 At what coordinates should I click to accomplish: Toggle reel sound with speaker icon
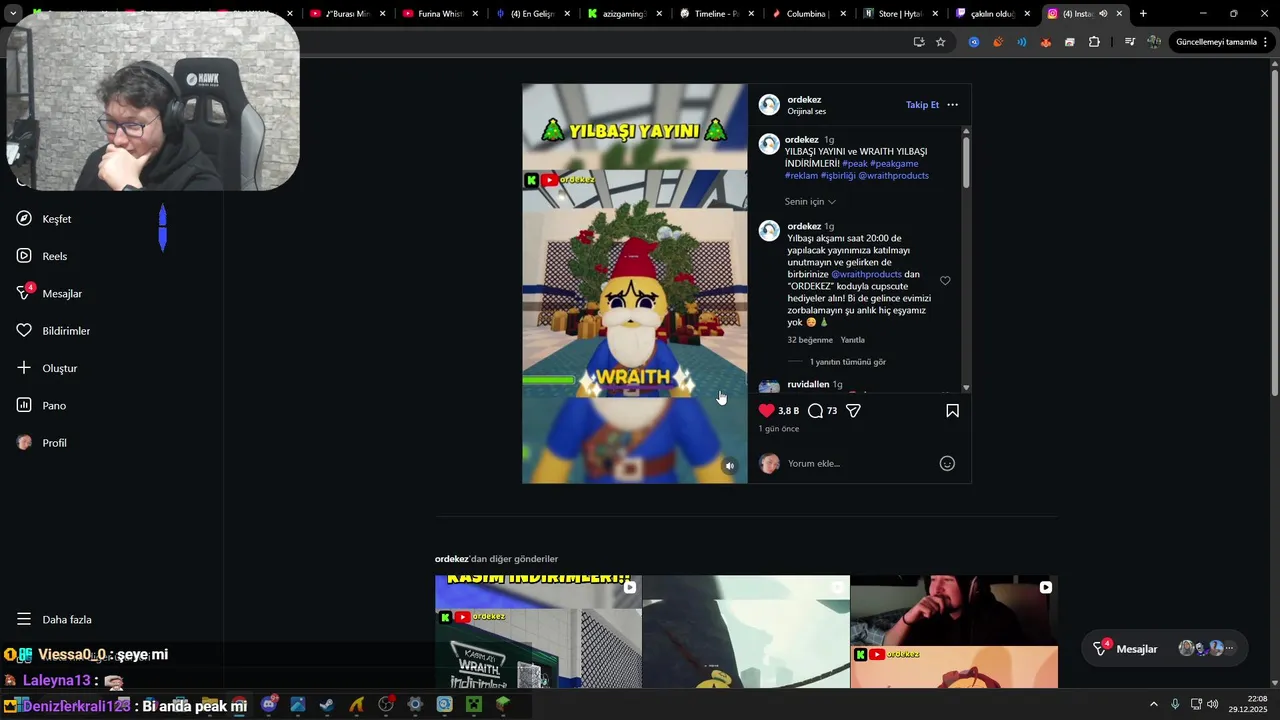coord(730,466)
